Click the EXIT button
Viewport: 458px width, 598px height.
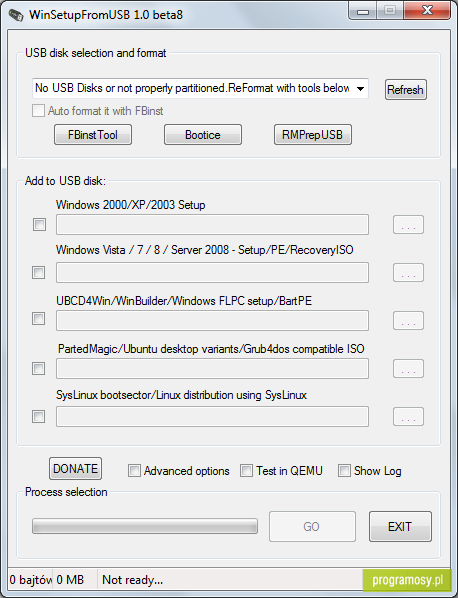(x=400, y=527)
